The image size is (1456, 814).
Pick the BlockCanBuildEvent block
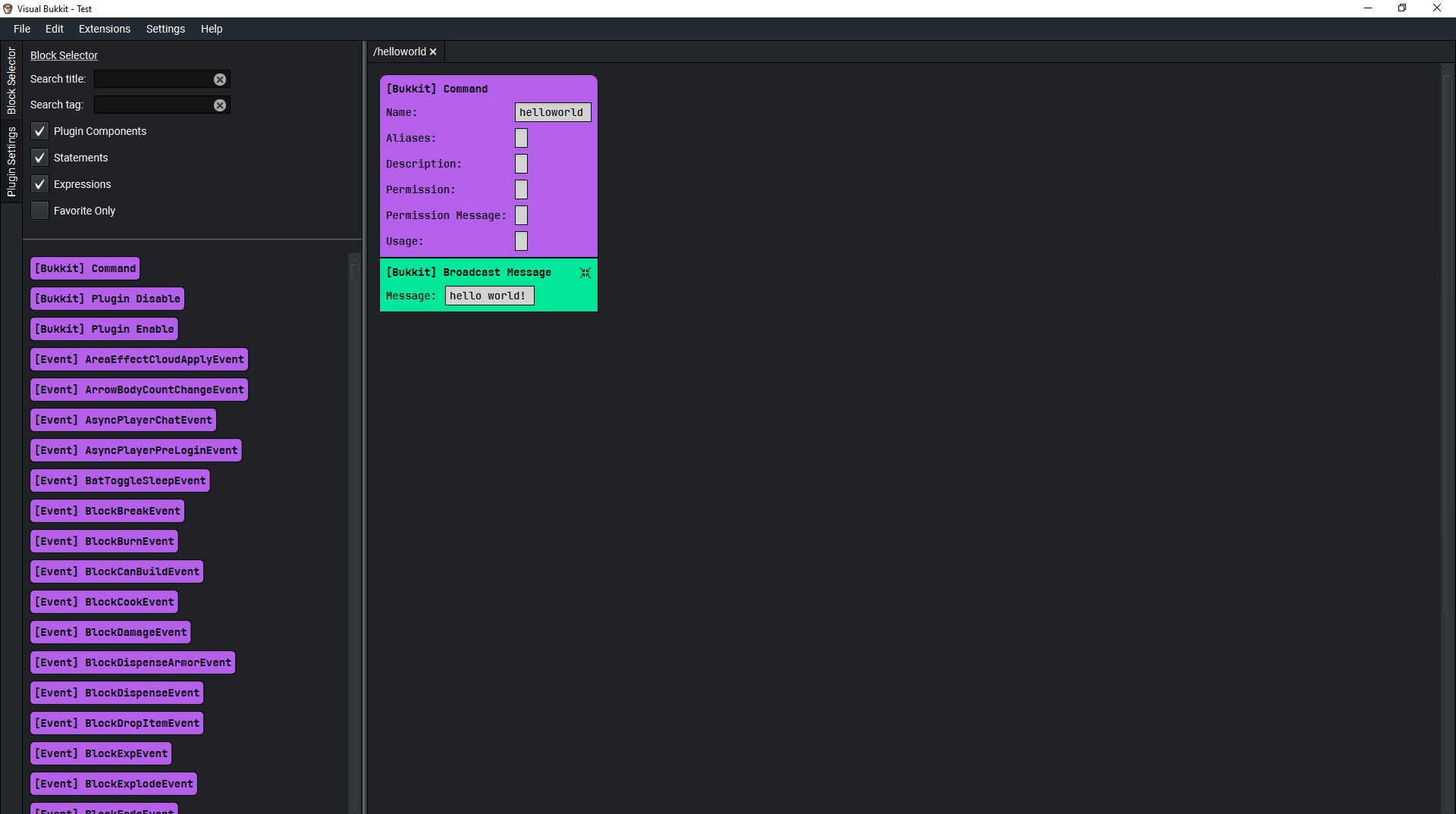[x=117, y=572]
